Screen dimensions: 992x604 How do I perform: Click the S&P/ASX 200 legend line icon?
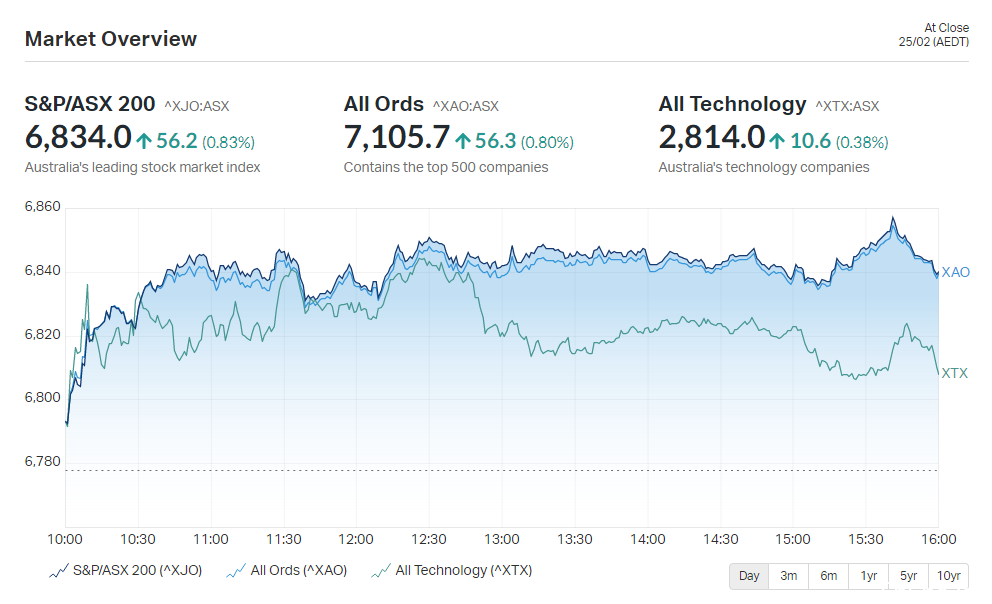(58, 571)
